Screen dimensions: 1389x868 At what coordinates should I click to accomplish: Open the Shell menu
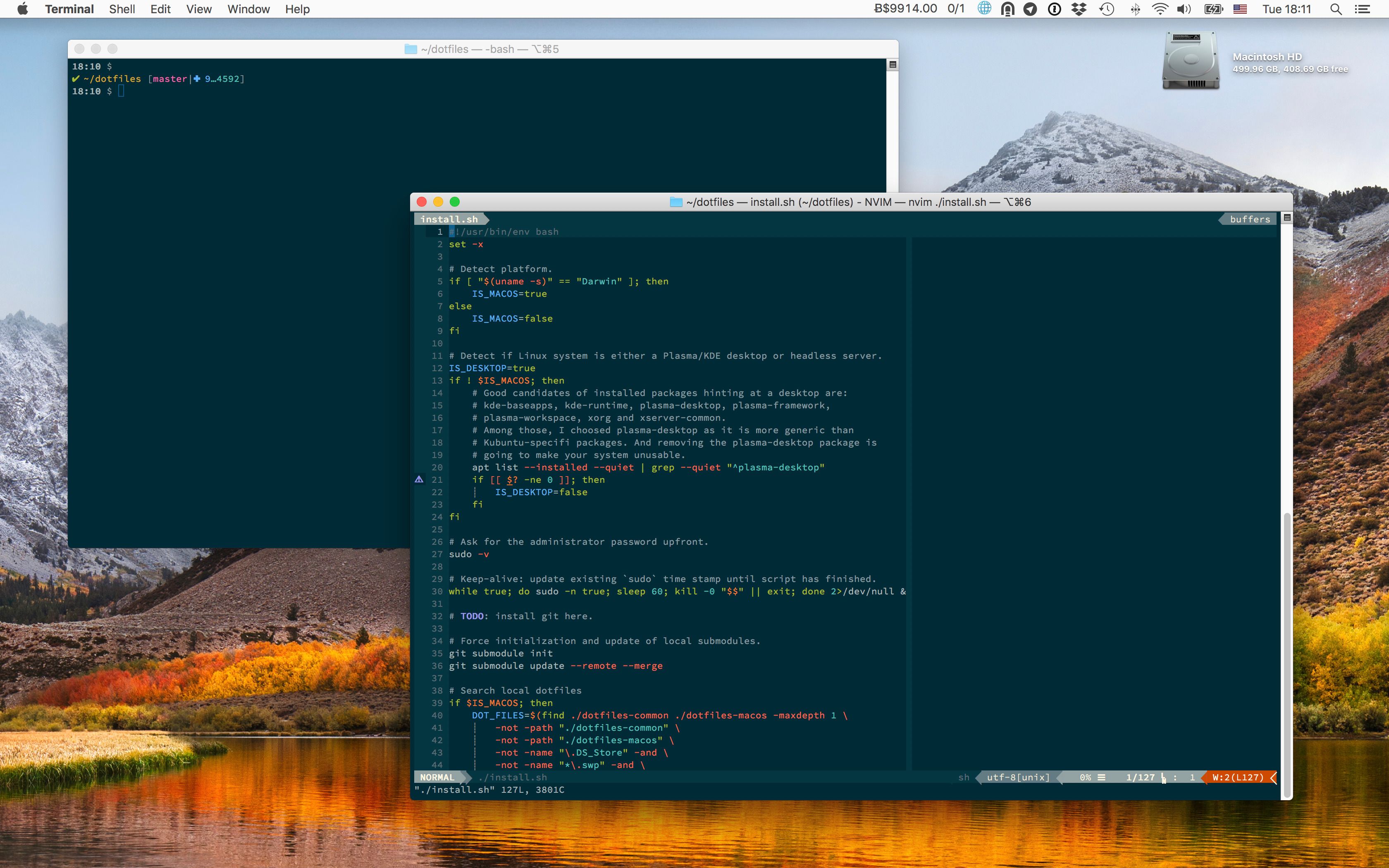(x=122, y=9)
